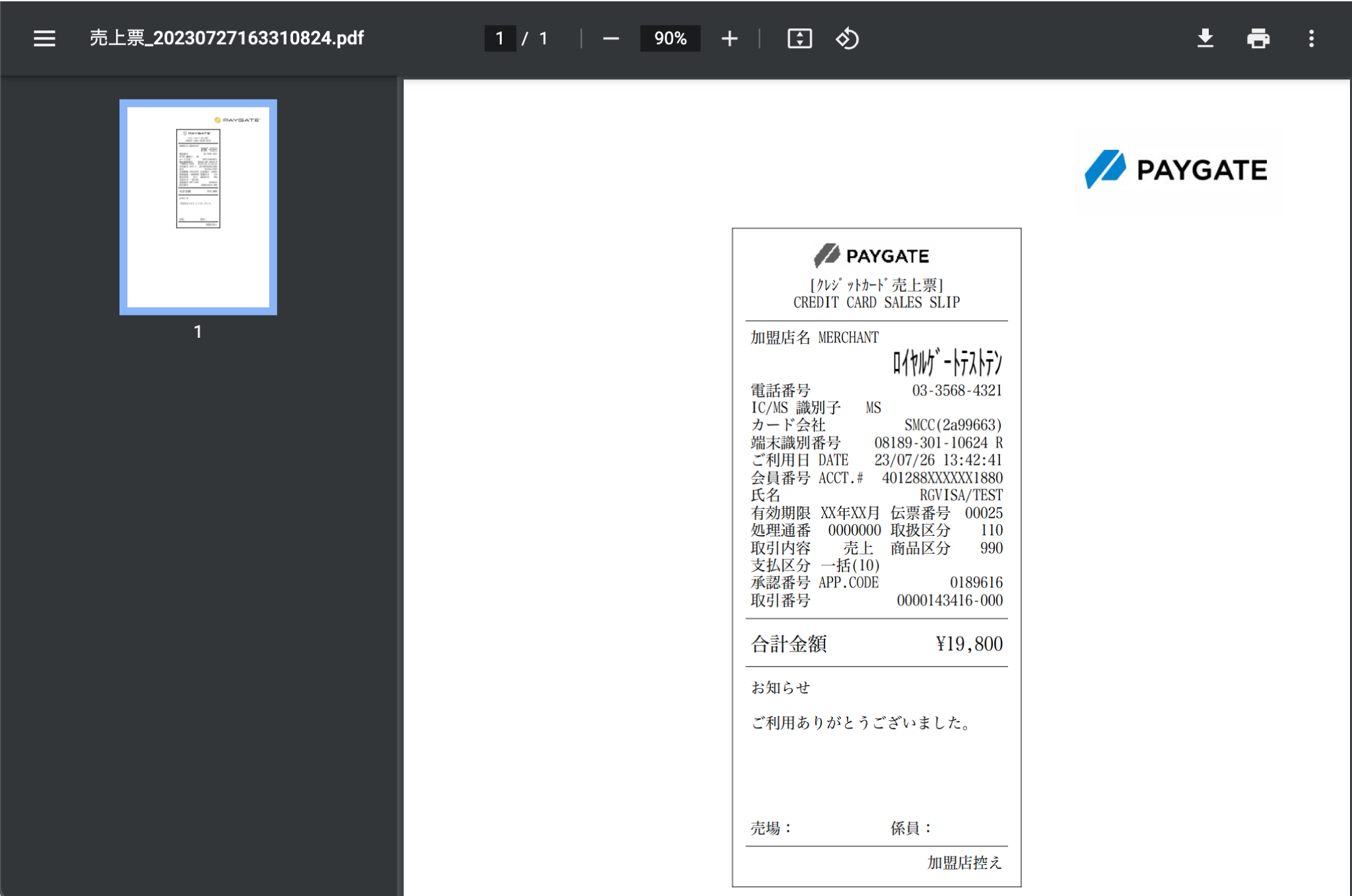Click the thumbnail page label 1
The width and height of the screenshot is (1352, 896).
coord(197,332)
